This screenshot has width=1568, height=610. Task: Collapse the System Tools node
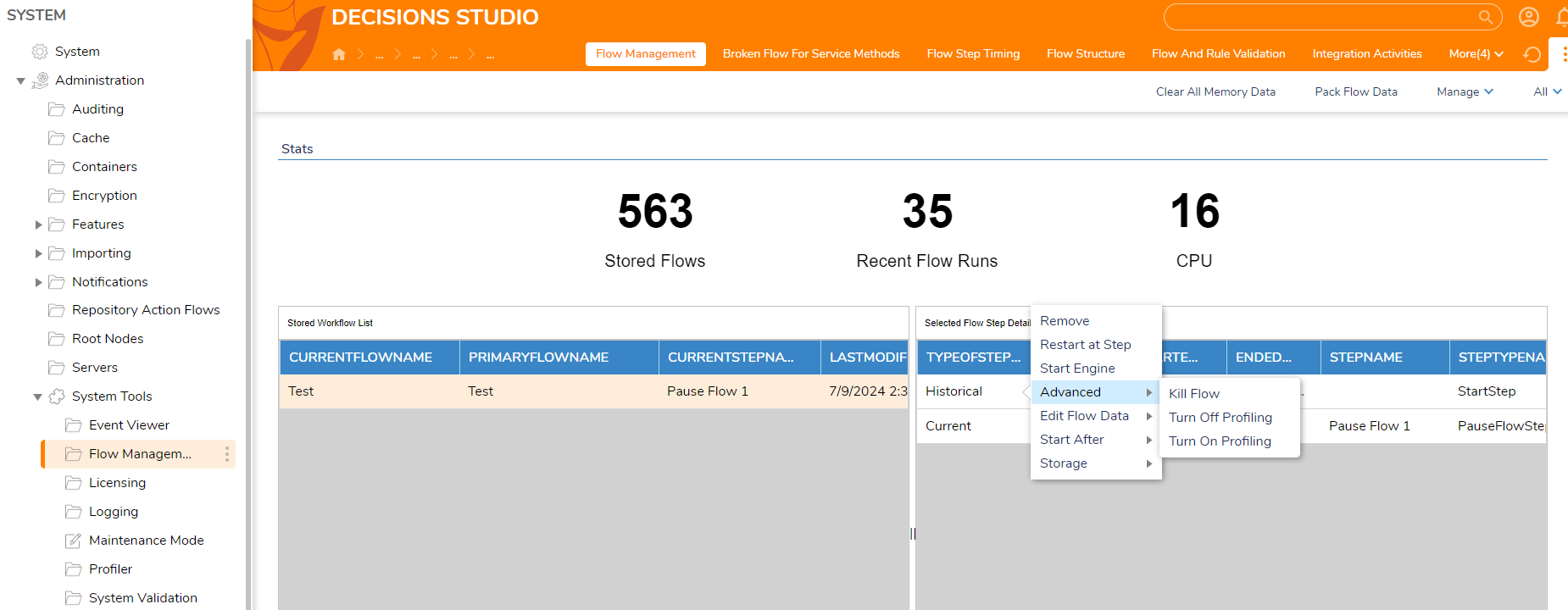[x=38, y=396]
